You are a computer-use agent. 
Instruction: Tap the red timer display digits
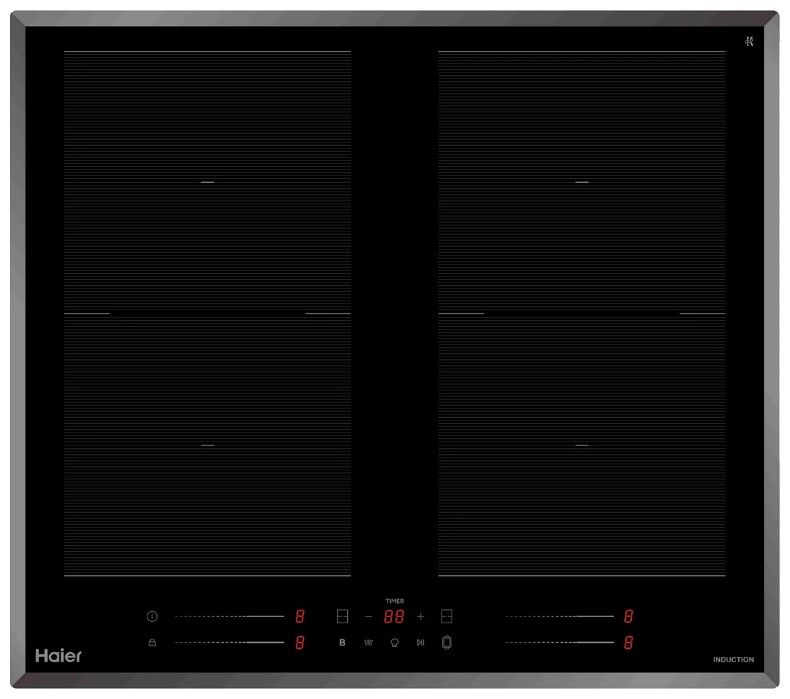pyautogui.click(x=394, y=617)
